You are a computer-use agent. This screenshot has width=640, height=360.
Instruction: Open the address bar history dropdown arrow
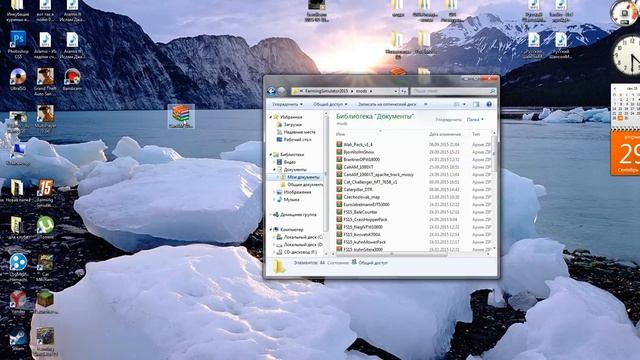tap(396, 91)
